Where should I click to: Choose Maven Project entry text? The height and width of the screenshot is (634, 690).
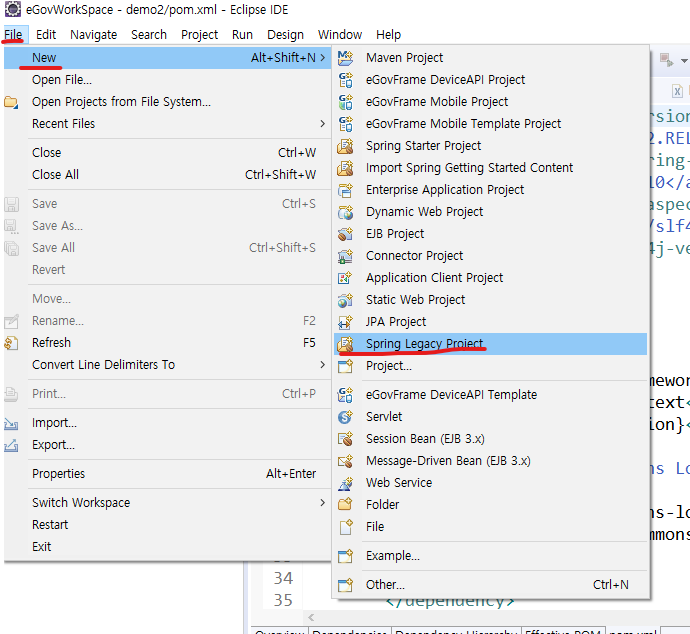coord(404,58)
